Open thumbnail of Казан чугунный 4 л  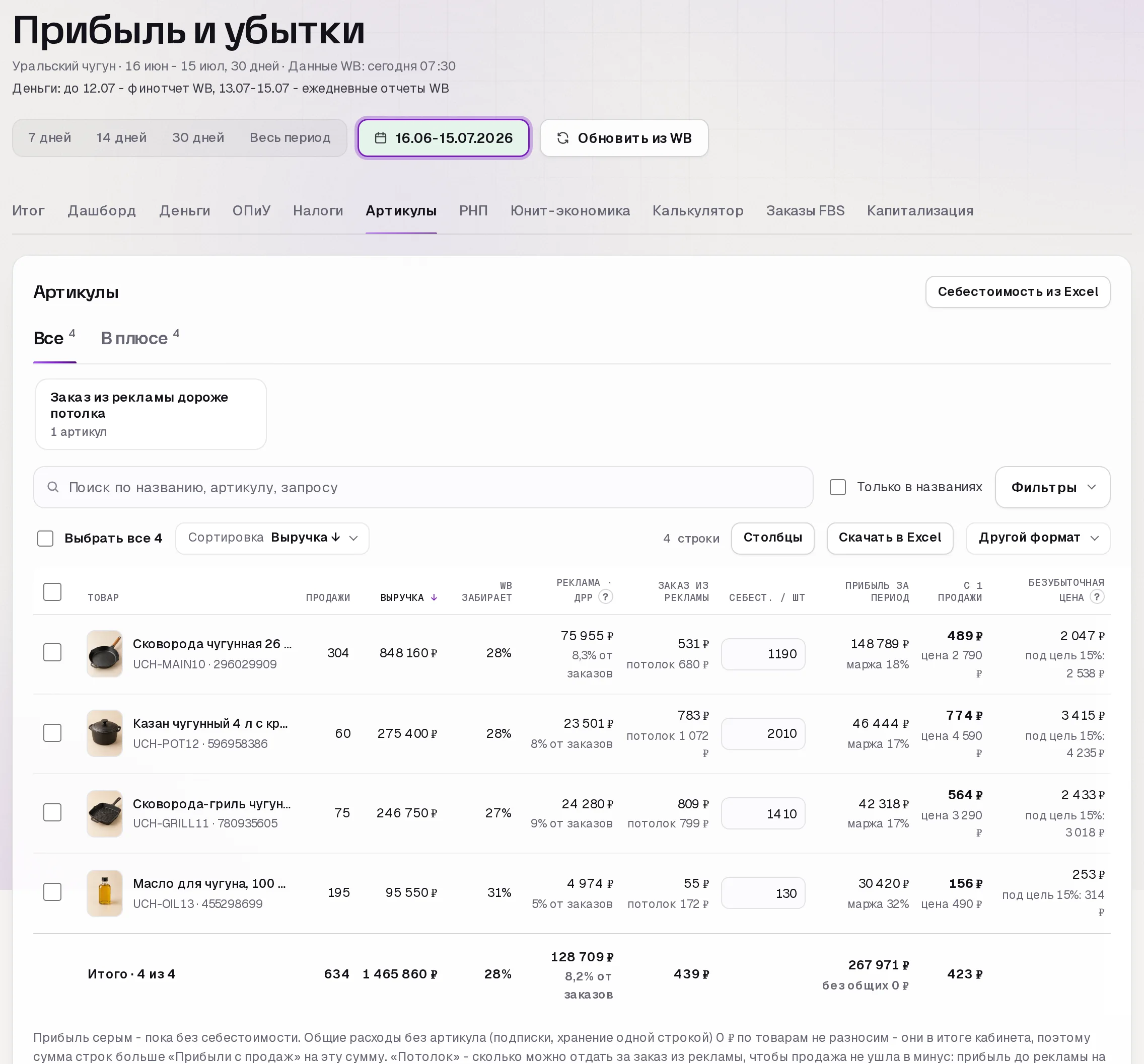(x=105, y=733)
